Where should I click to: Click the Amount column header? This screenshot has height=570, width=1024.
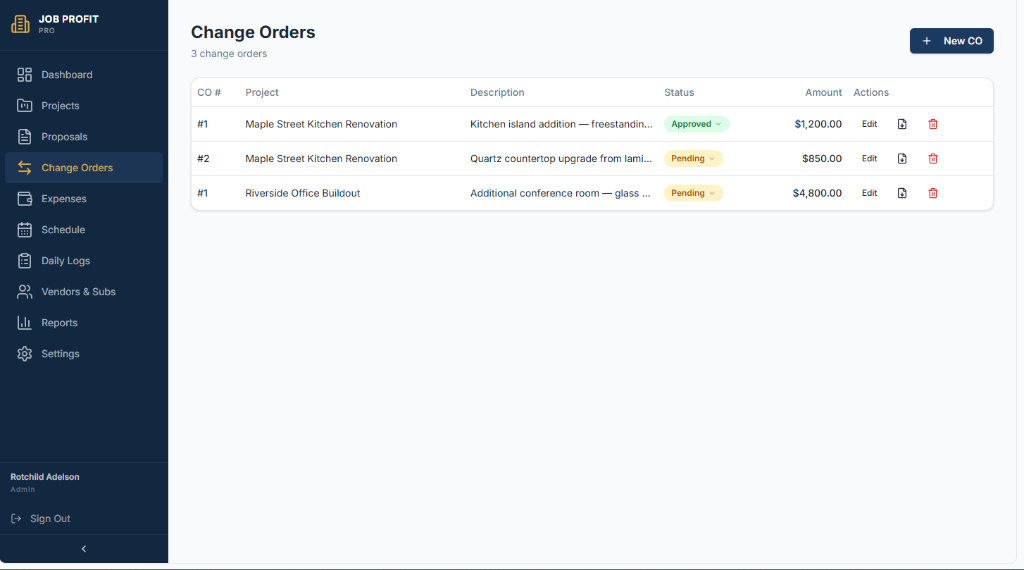[x=823, y=93]
